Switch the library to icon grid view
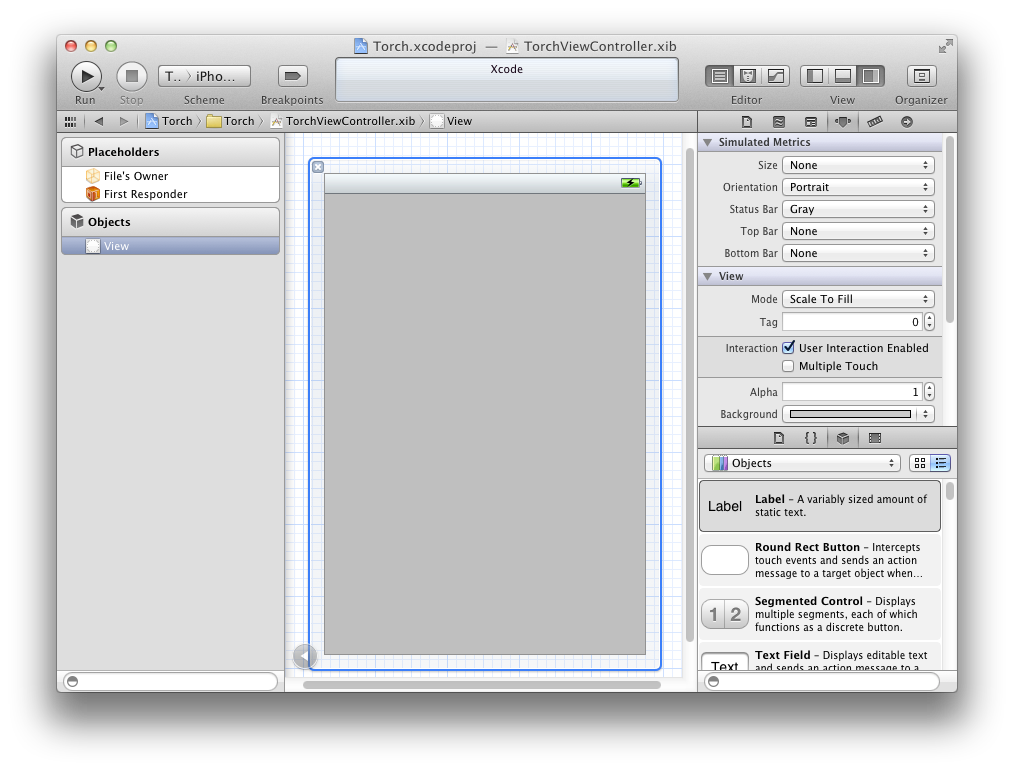The image size is (1014, 771). tap(921, 462)
